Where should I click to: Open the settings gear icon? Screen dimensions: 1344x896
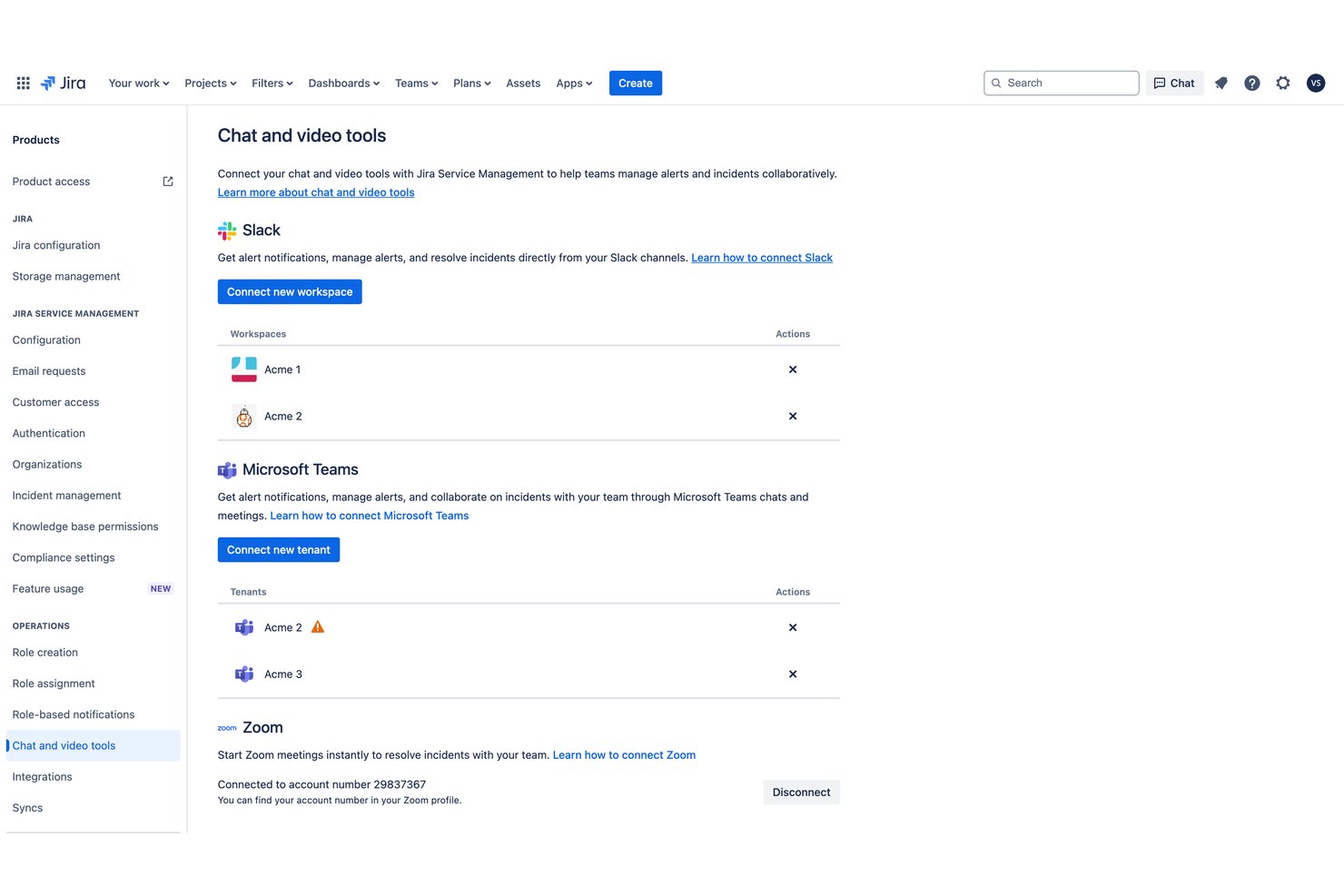[x=1283, y=84]
